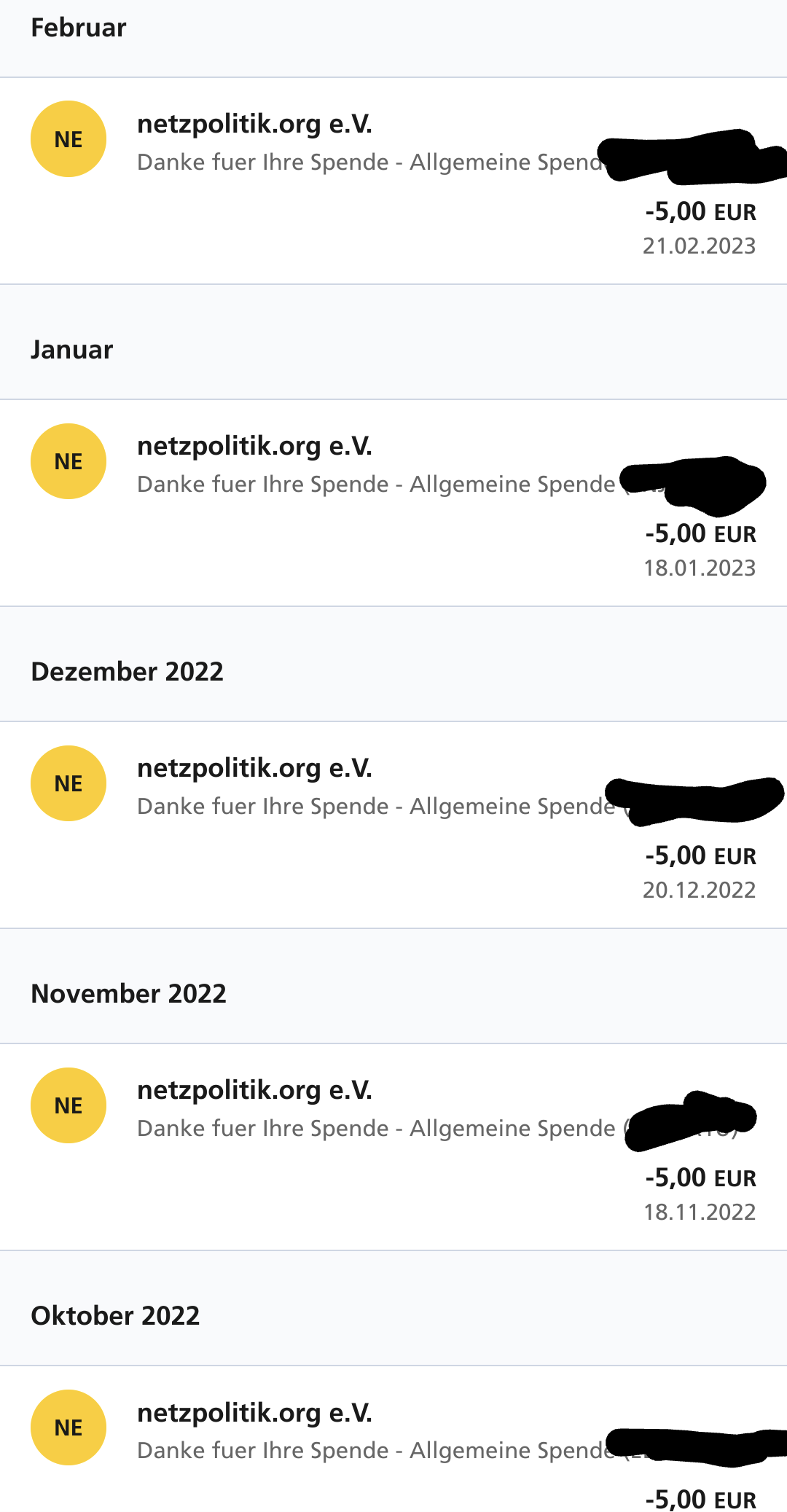Click the Januar month header

coord(72,350)
